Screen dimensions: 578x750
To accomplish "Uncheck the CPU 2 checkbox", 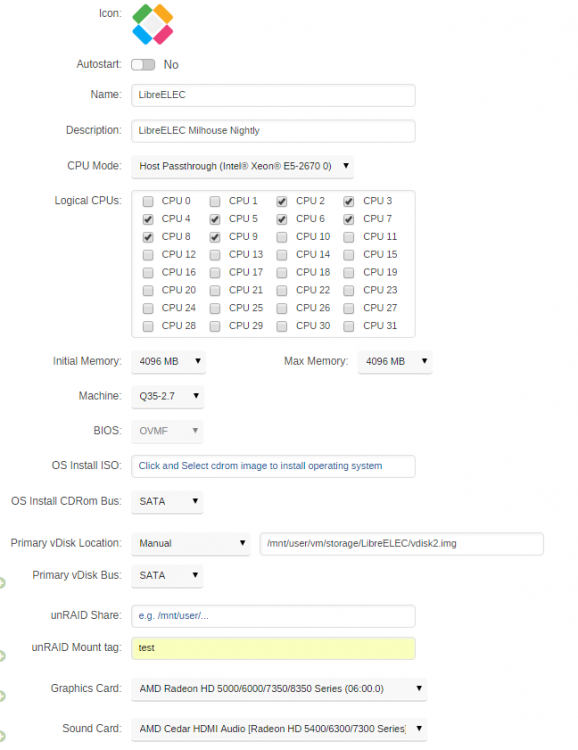I will click(x=282, y=201).
